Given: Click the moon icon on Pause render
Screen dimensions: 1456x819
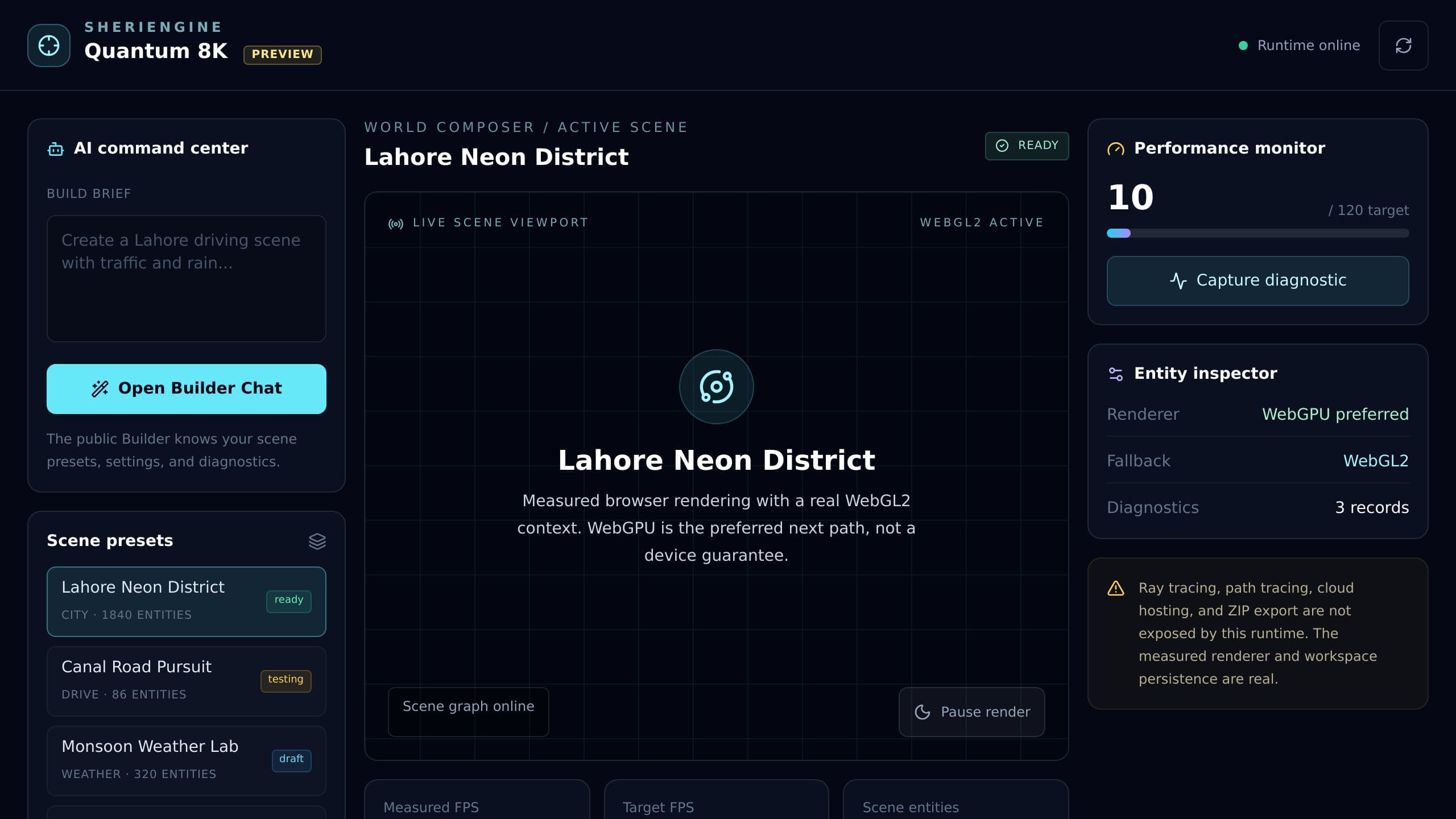Looking at the screenshot, I should click(x=923, y=712).
